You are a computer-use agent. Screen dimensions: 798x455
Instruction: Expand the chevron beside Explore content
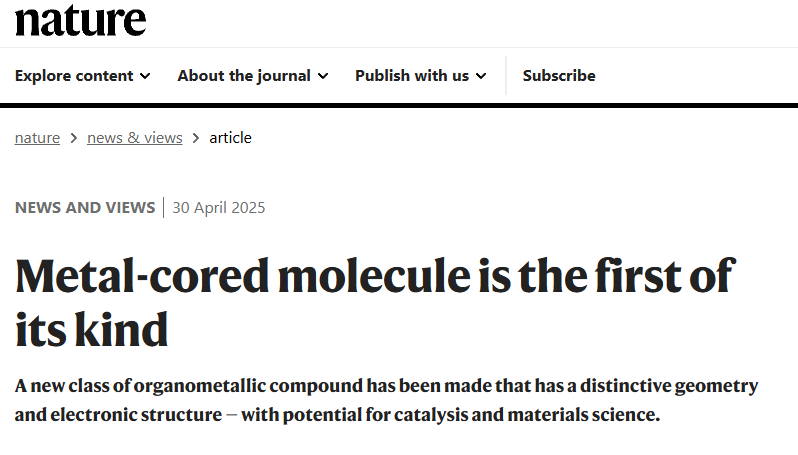[145, 76]
